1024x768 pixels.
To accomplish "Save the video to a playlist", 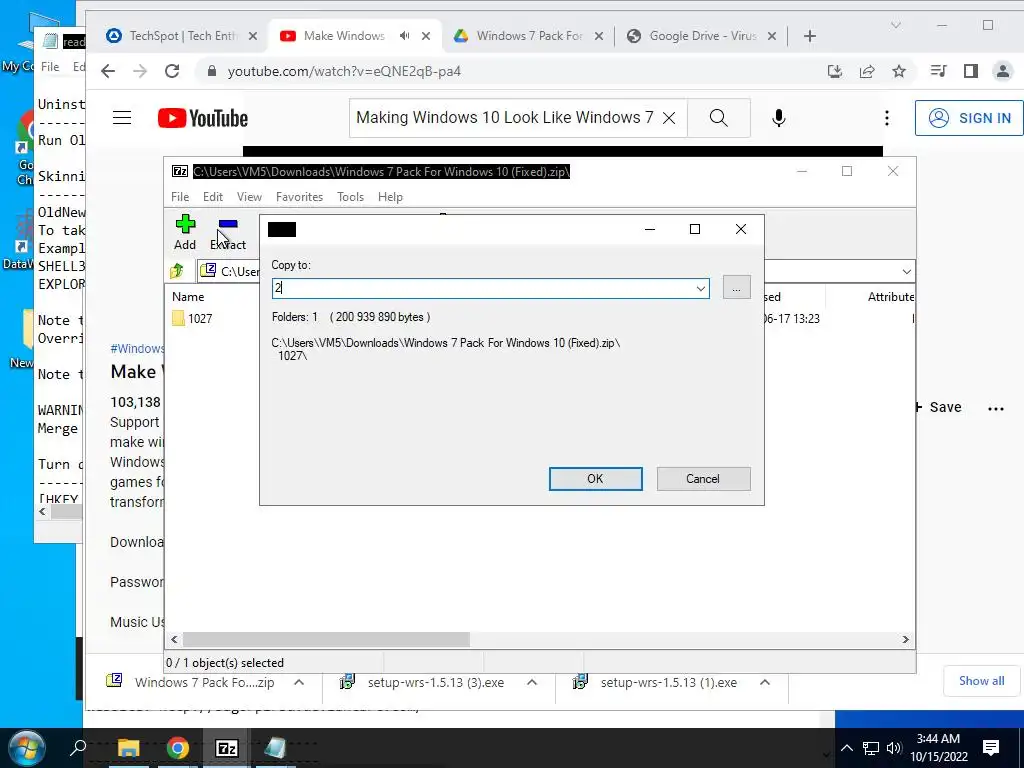I will coord(937,407).
